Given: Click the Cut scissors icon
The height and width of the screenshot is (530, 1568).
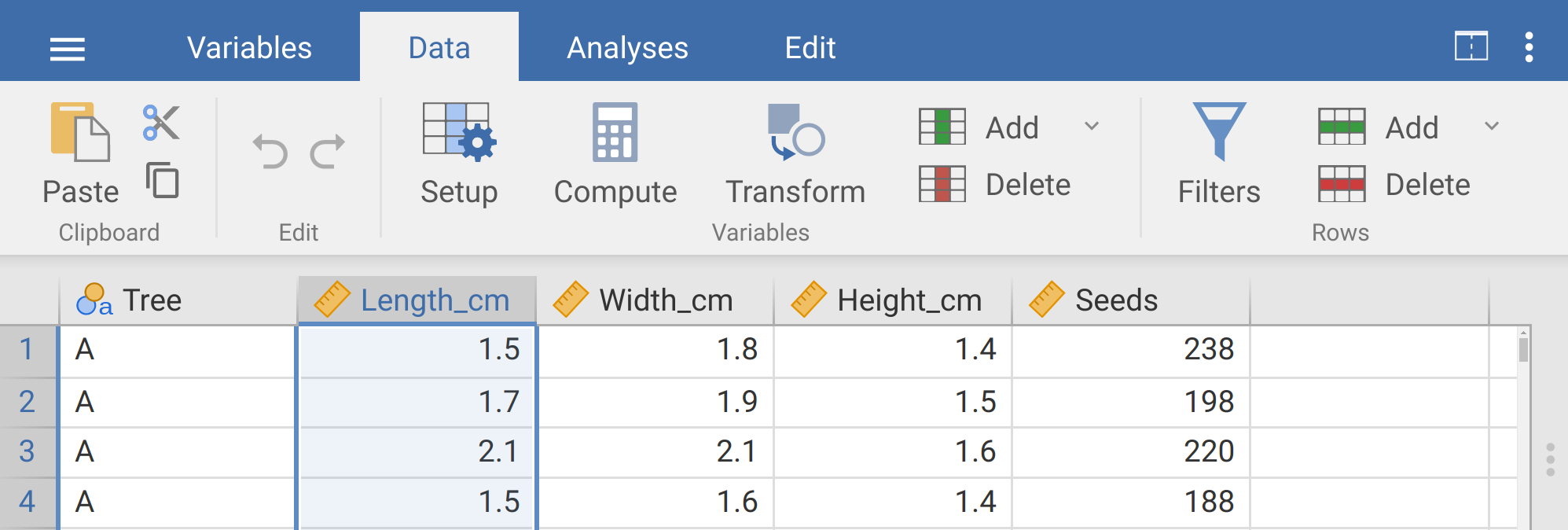Looking at the screenshot, I should coord(162,123).
